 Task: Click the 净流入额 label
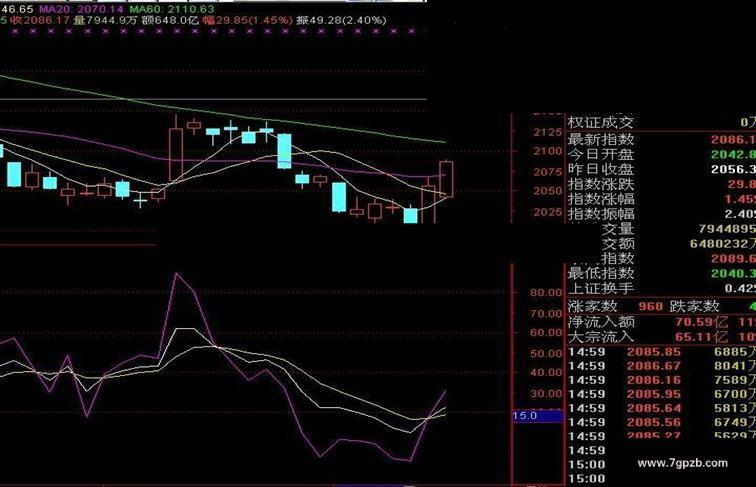tap(601, 322)
